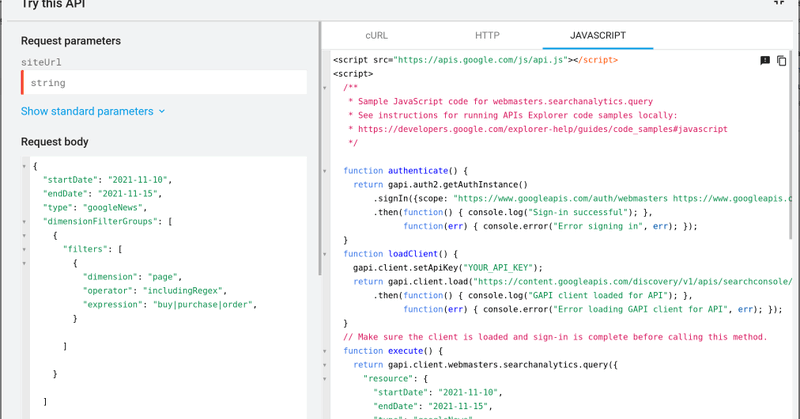Viewport: 800px width, 419px height.
Task: Collapse the request body's top-level opening brace
Action: pos(24,166)
